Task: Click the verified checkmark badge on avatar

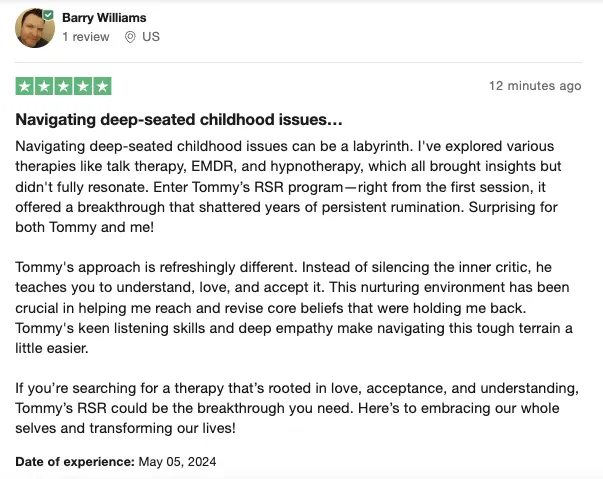Action: [x=48, y=15]
